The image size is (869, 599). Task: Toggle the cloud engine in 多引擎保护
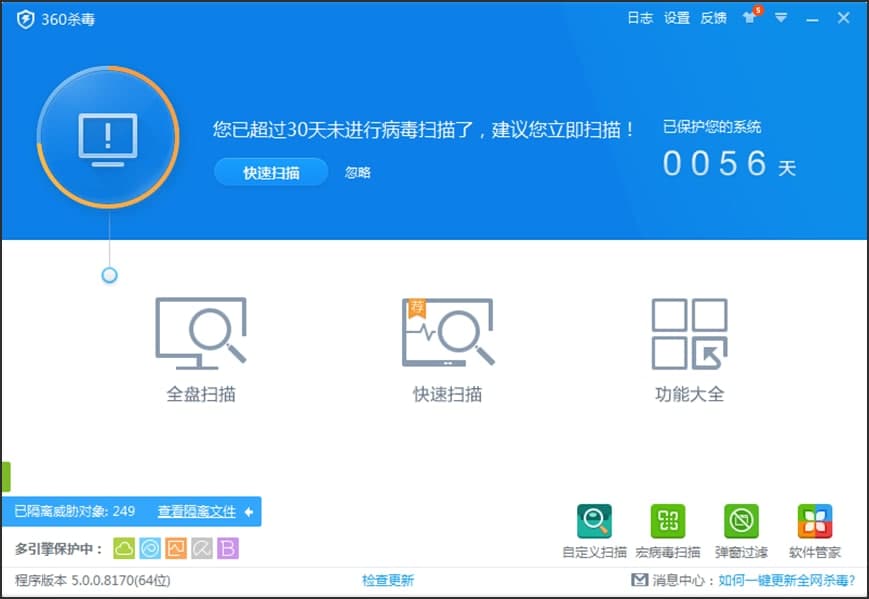(124, 546)
